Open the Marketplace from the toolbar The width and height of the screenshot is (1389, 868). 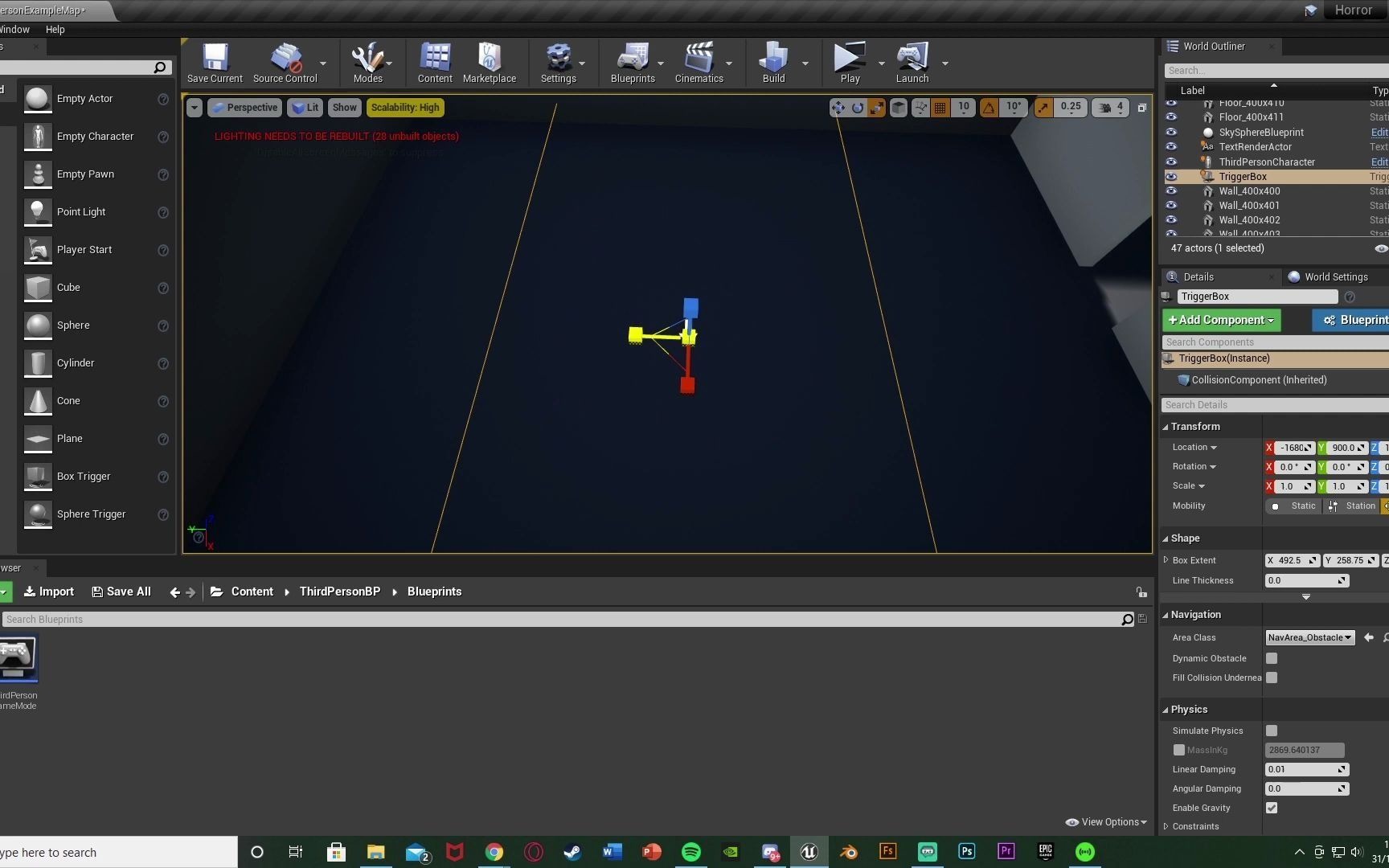489,63
